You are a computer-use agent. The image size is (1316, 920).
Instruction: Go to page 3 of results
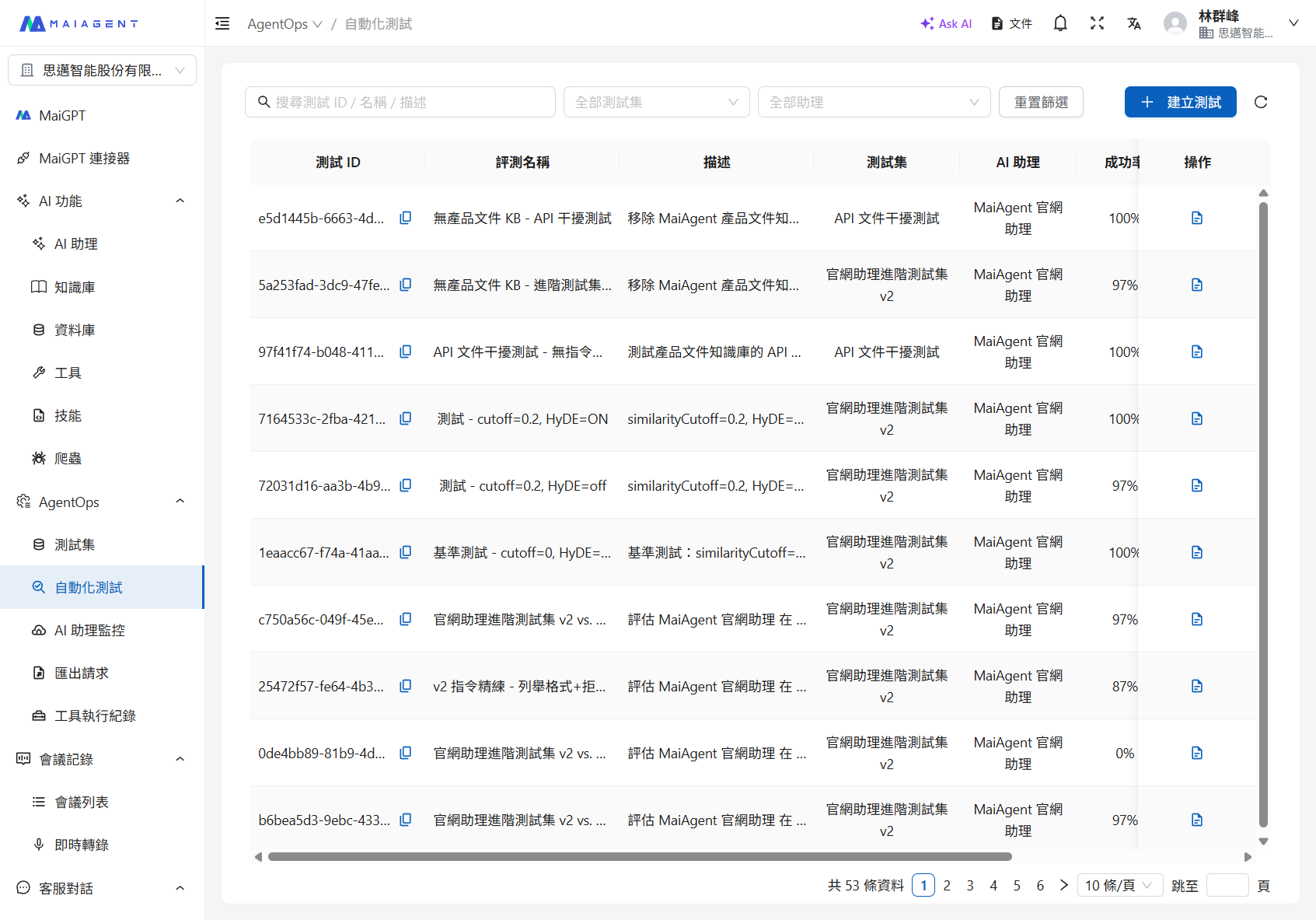click(969, 885)
